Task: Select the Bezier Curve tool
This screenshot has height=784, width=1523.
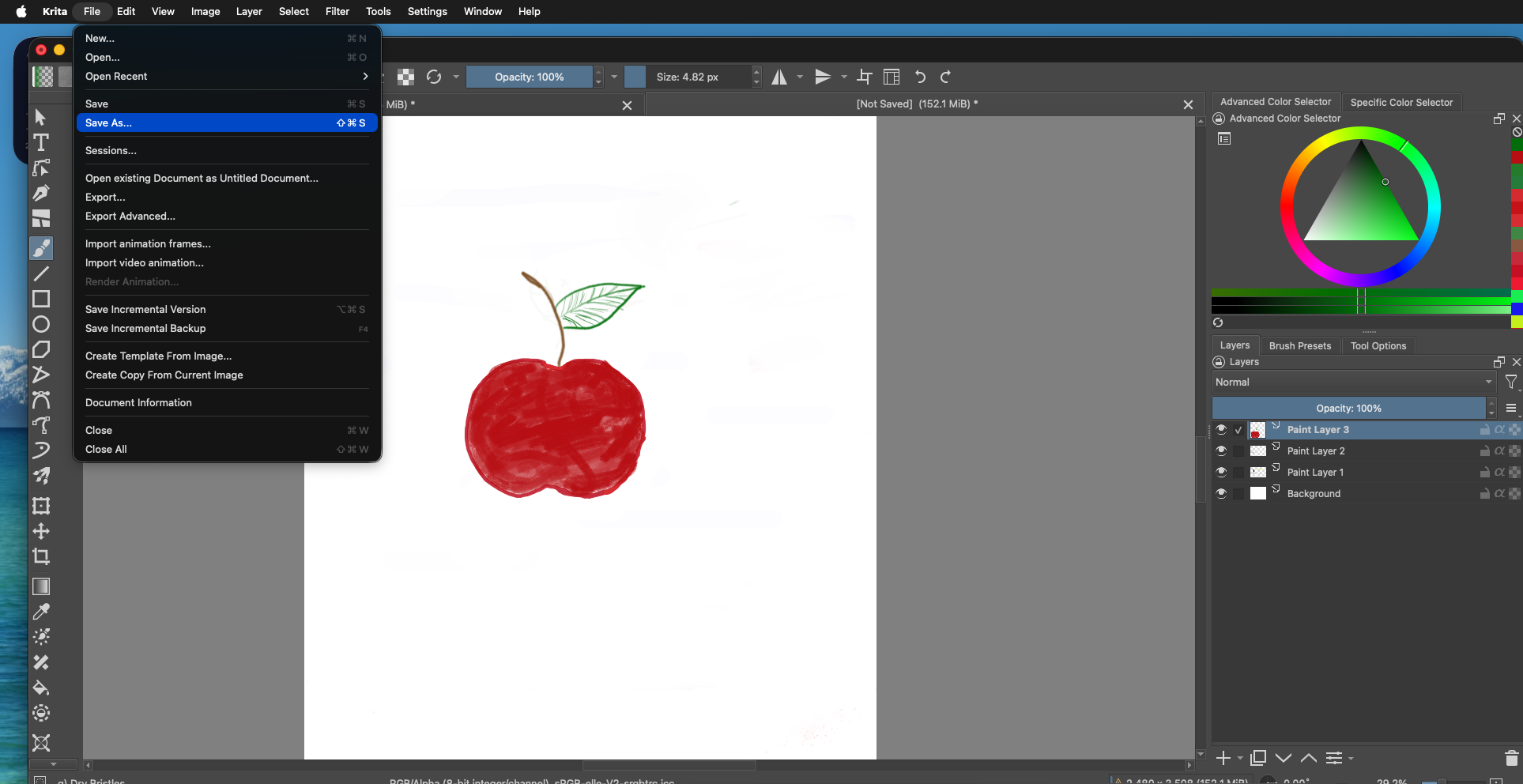Action: [41, 400]
